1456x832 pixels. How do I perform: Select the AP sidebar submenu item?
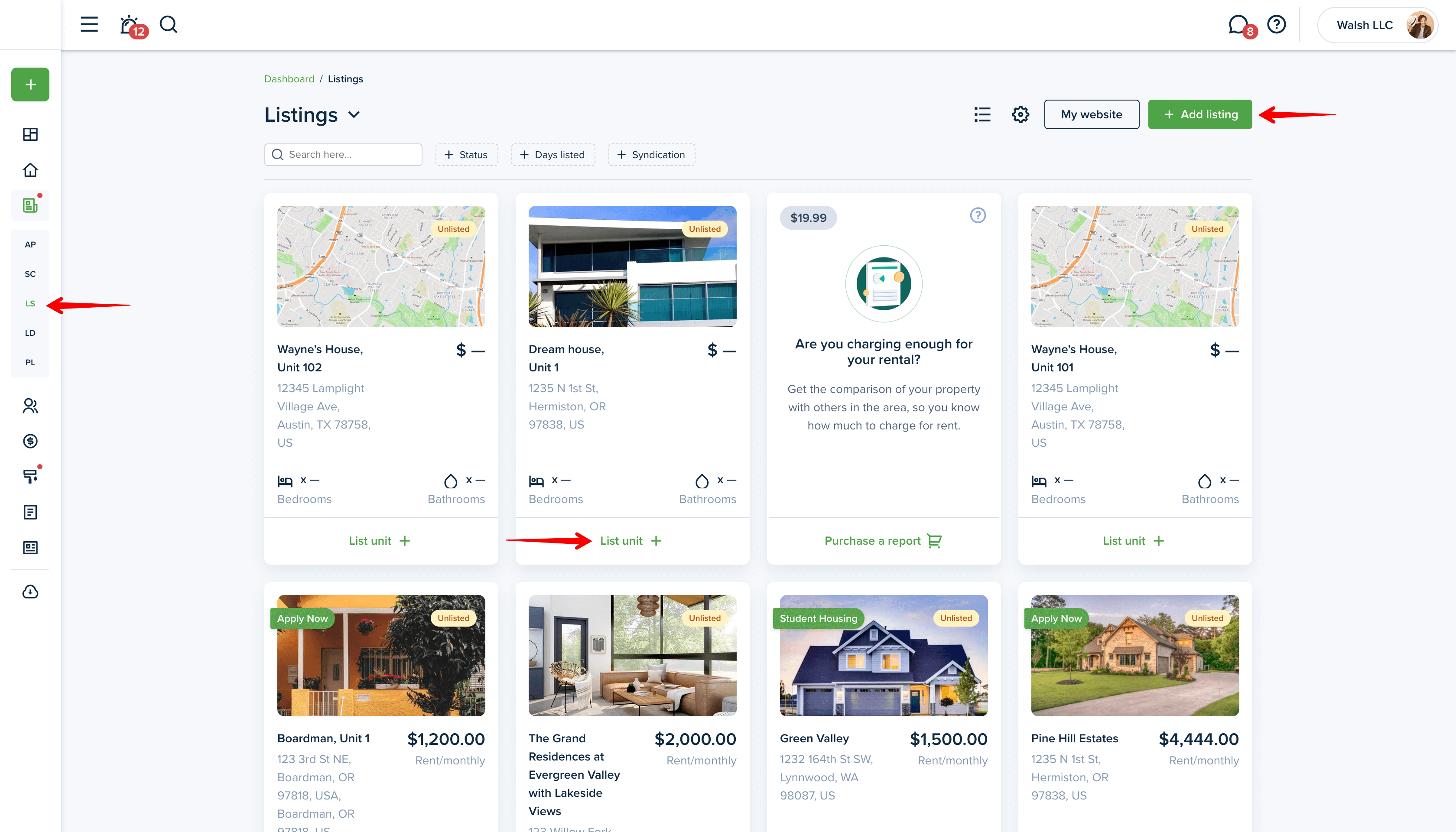tap(30, 244)
